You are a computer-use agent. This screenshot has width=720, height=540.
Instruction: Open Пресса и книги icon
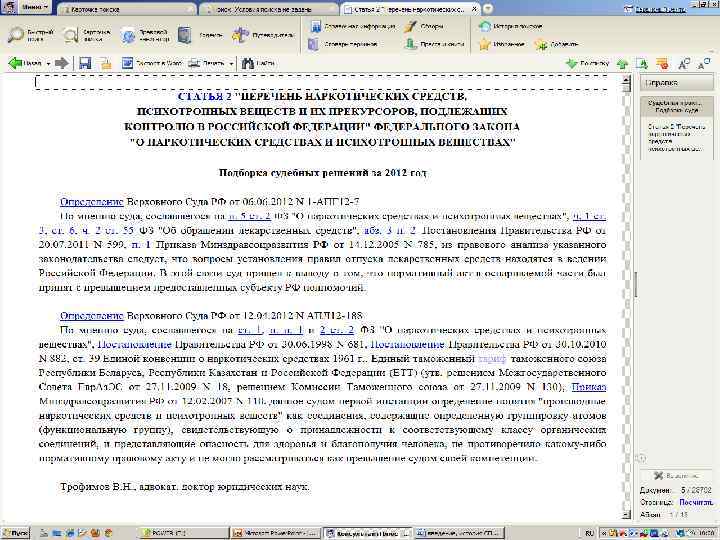click(x=411, y=44)
